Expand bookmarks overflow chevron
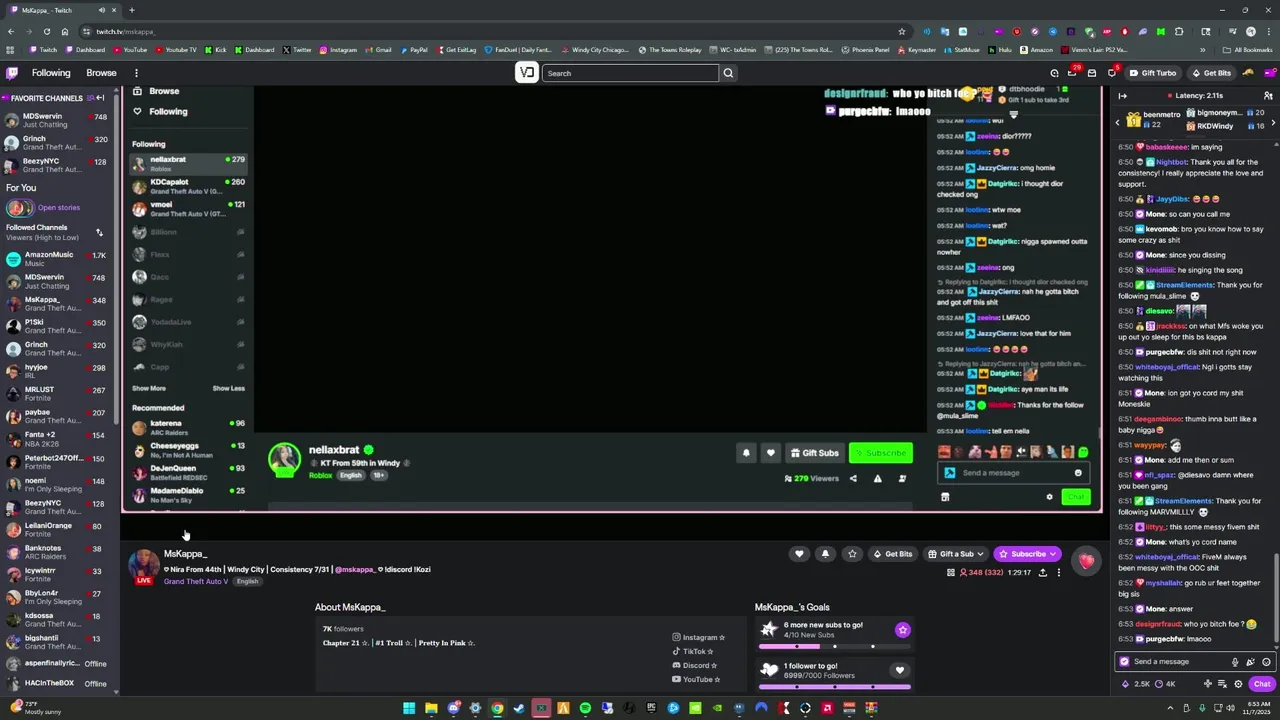The image size is (1280, 720). click(1203, 50)
